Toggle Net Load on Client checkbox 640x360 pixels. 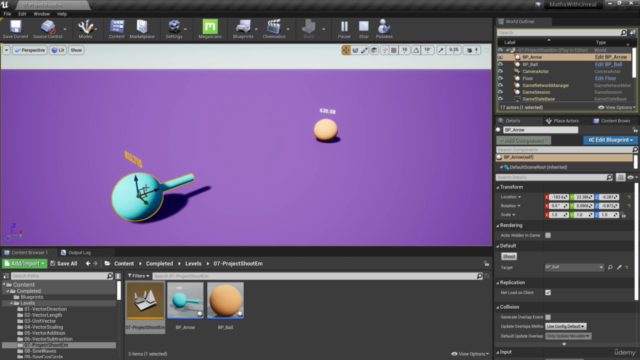pyautogui.click(x=548, y=293)
